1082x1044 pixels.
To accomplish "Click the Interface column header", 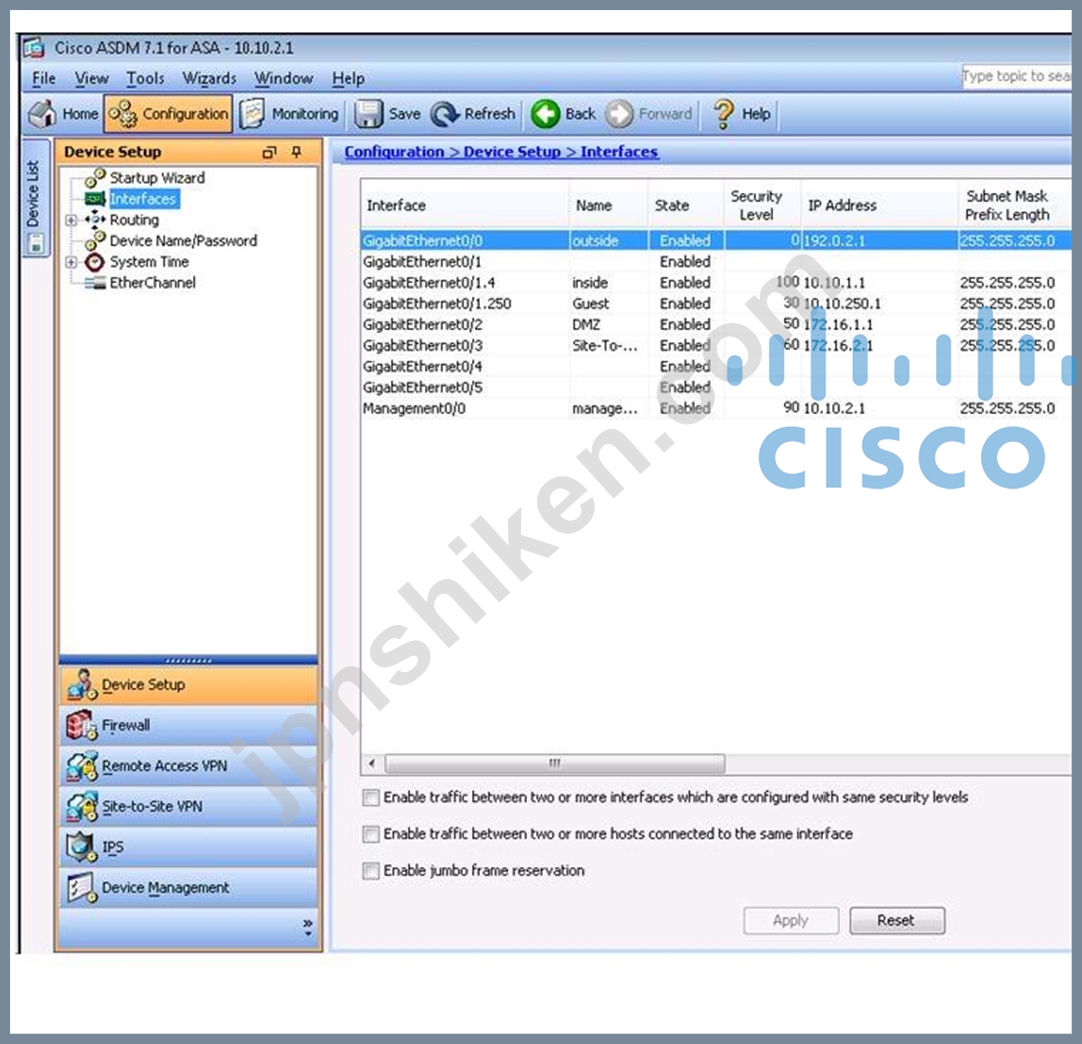I will coord(465,205).
